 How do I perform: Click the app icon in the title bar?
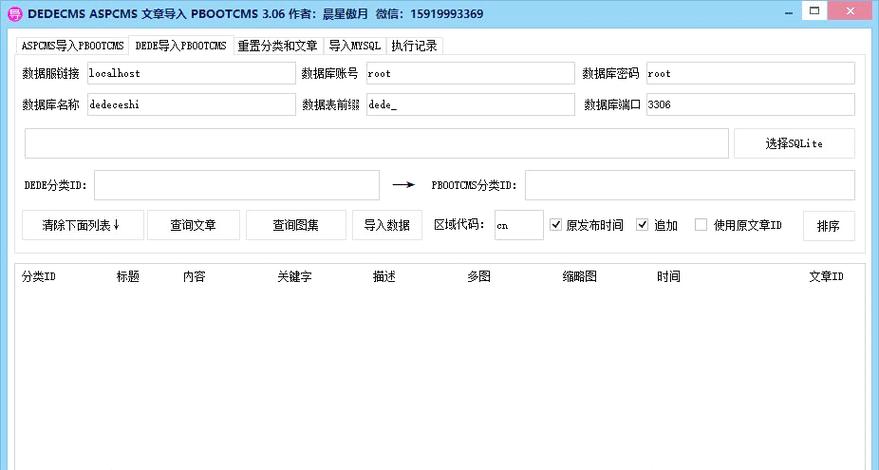point(14,13)
